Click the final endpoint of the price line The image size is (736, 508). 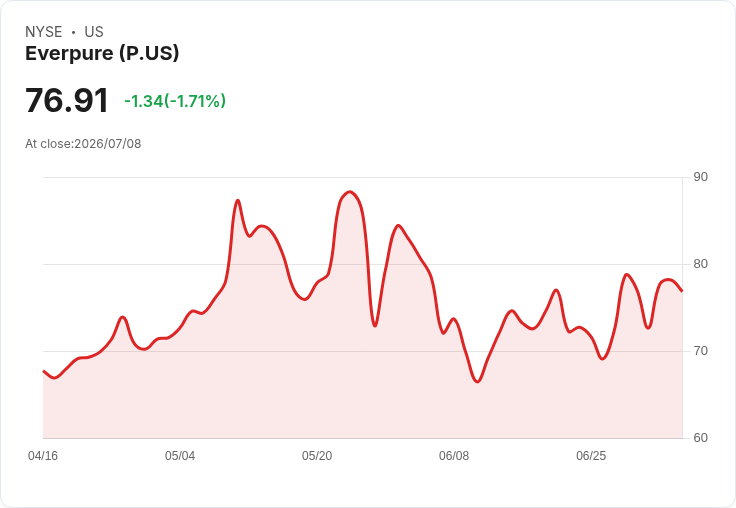pos(682,291)
